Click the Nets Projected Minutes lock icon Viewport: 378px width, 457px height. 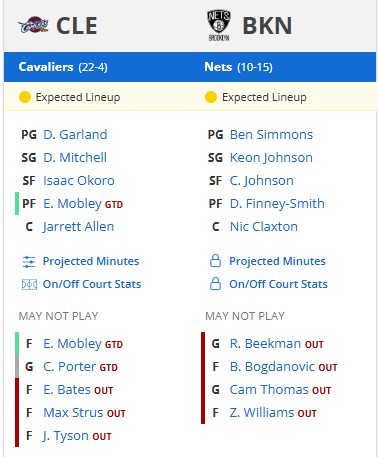(x=215, y=261)
